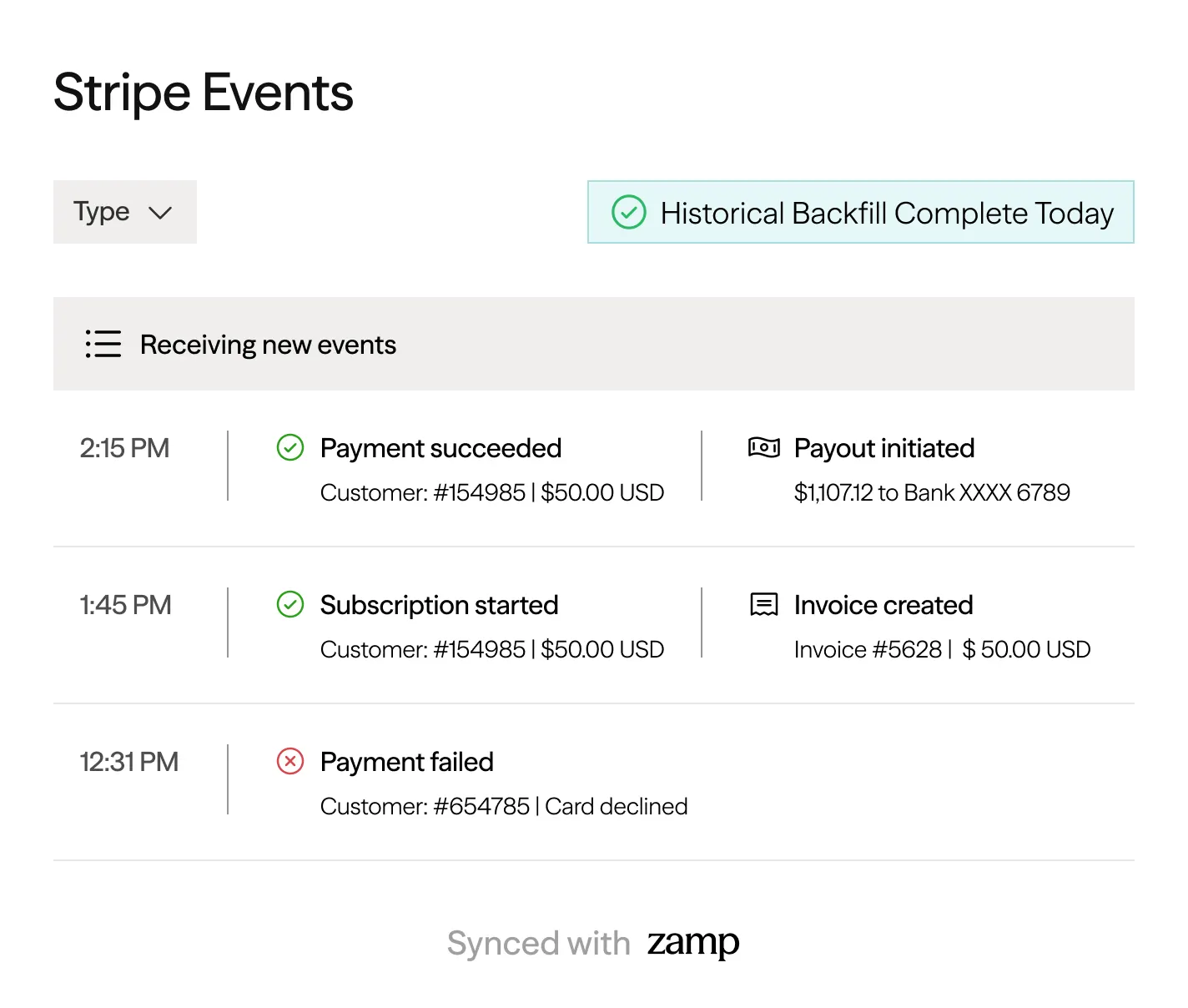The height and width of the screenshot is (1008, 1188).
Task: Click the green check icon beside Payment succeeded
Action: pos(289,448)
